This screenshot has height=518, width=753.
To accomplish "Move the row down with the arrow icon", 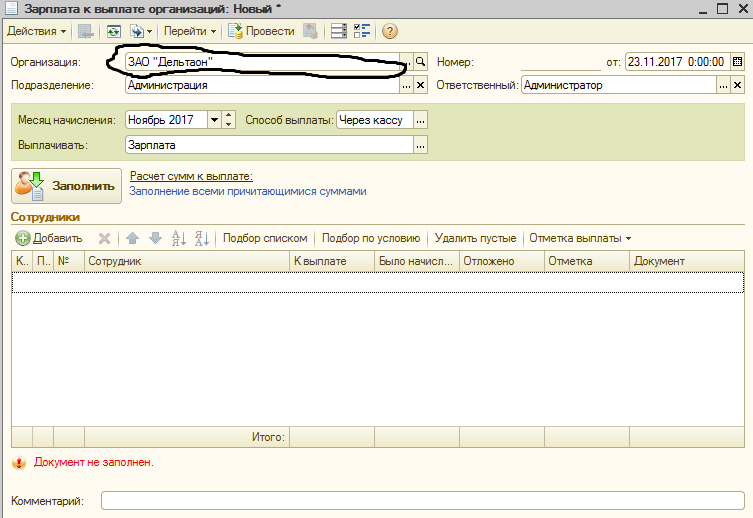I will [155, 238].
